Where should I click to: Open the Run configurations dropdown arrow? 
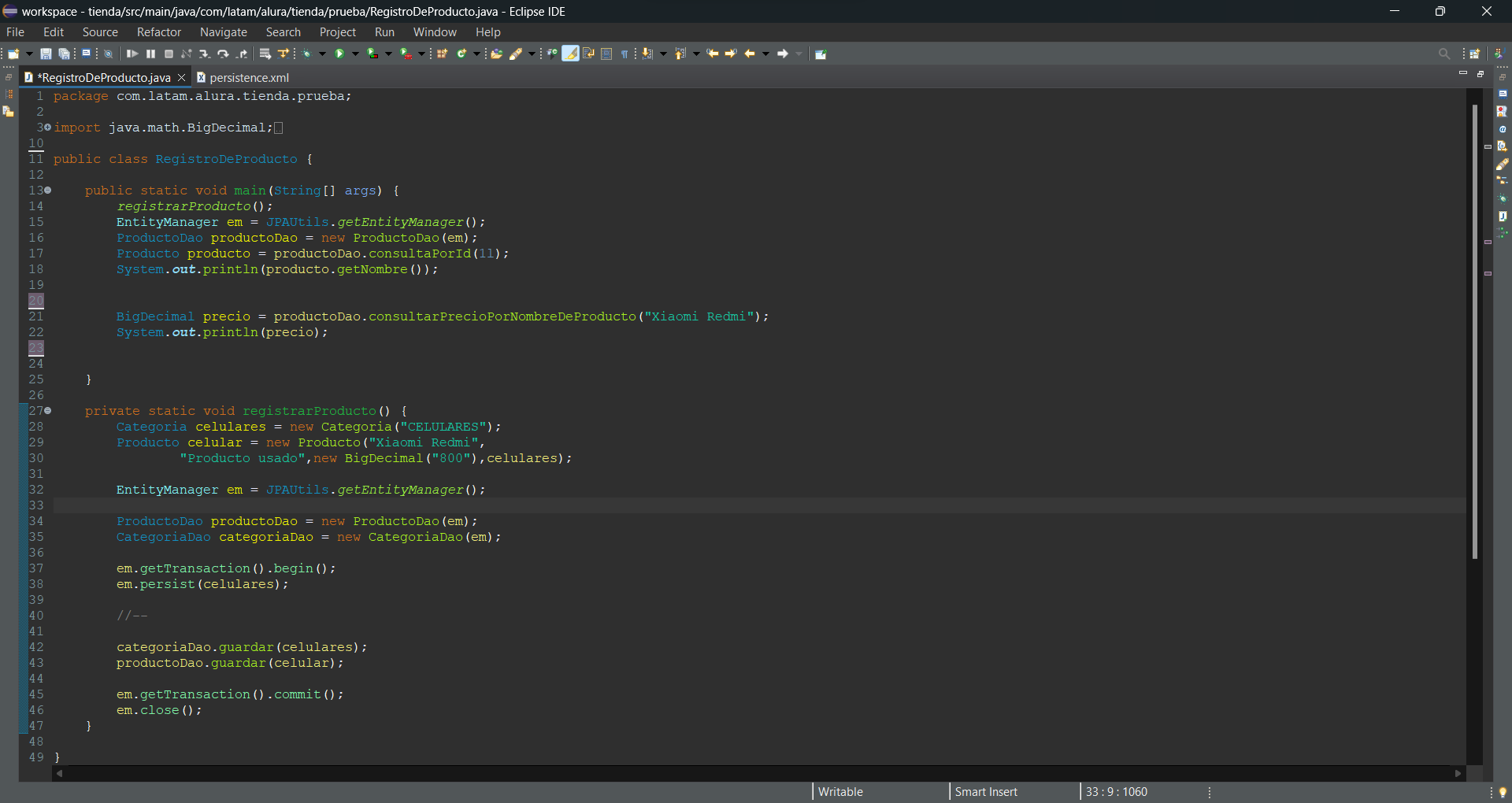click(x=355, y=54)
